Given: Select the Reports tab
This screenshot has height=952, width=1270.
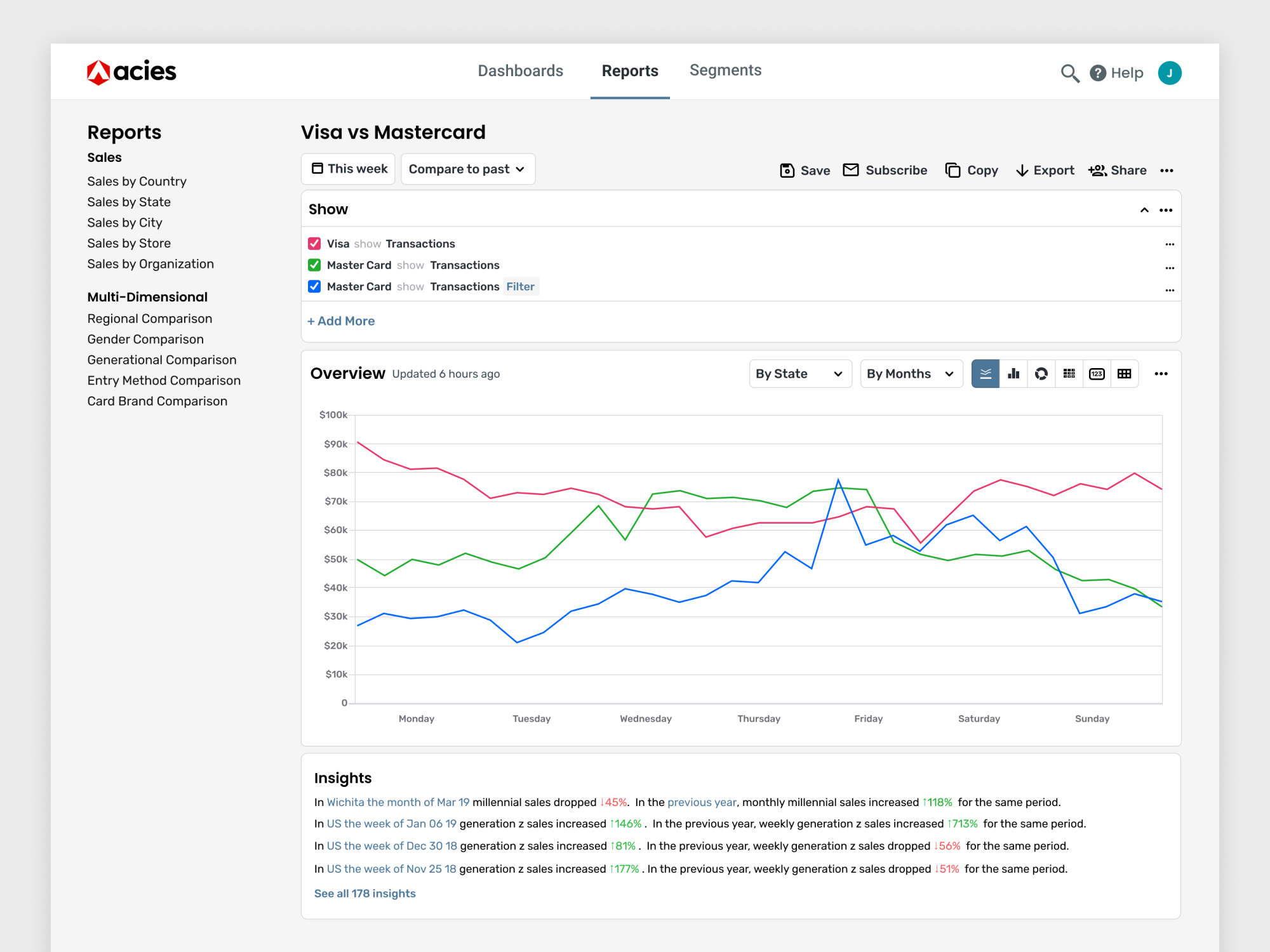Looking at the screenshot, I should point(630,71).
